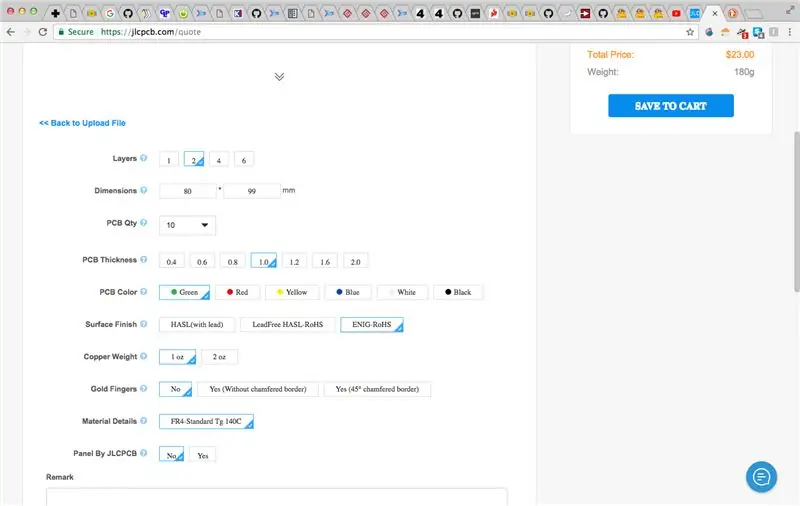Pick White PCB color
Image resolution: width=800 pixels, height=506 pixels.
[402, 292]
